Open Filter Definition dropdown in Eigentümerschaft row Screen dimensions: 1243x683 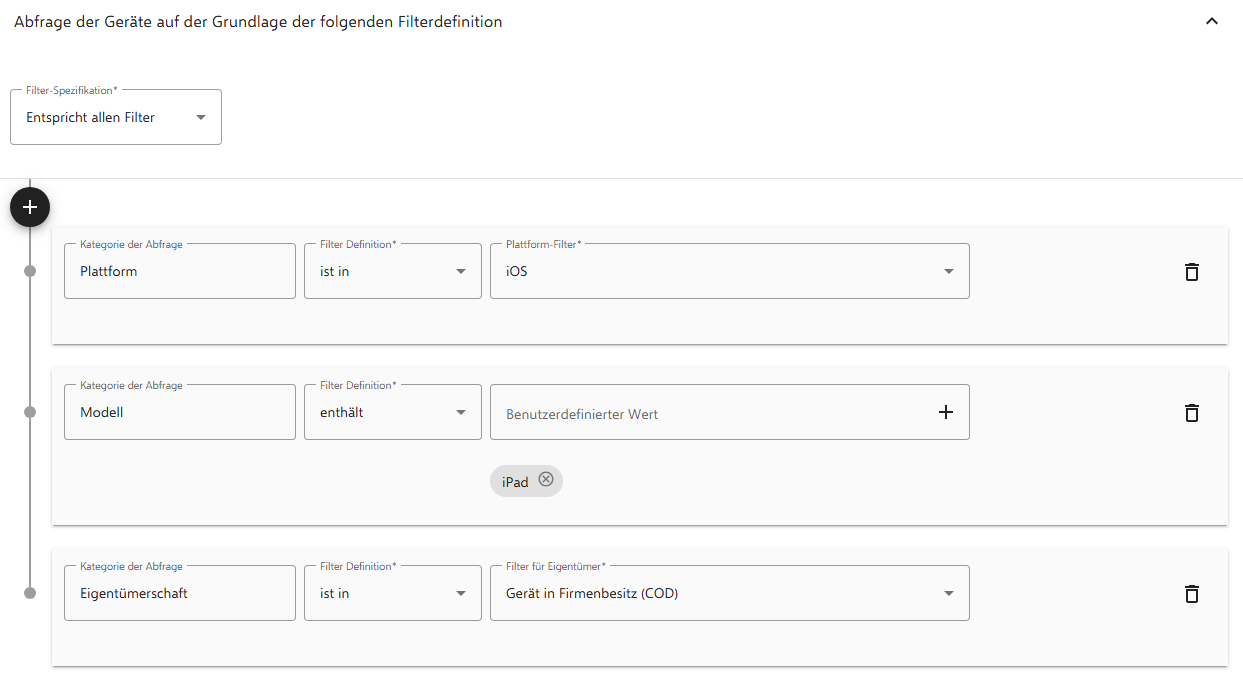[392, 593]
